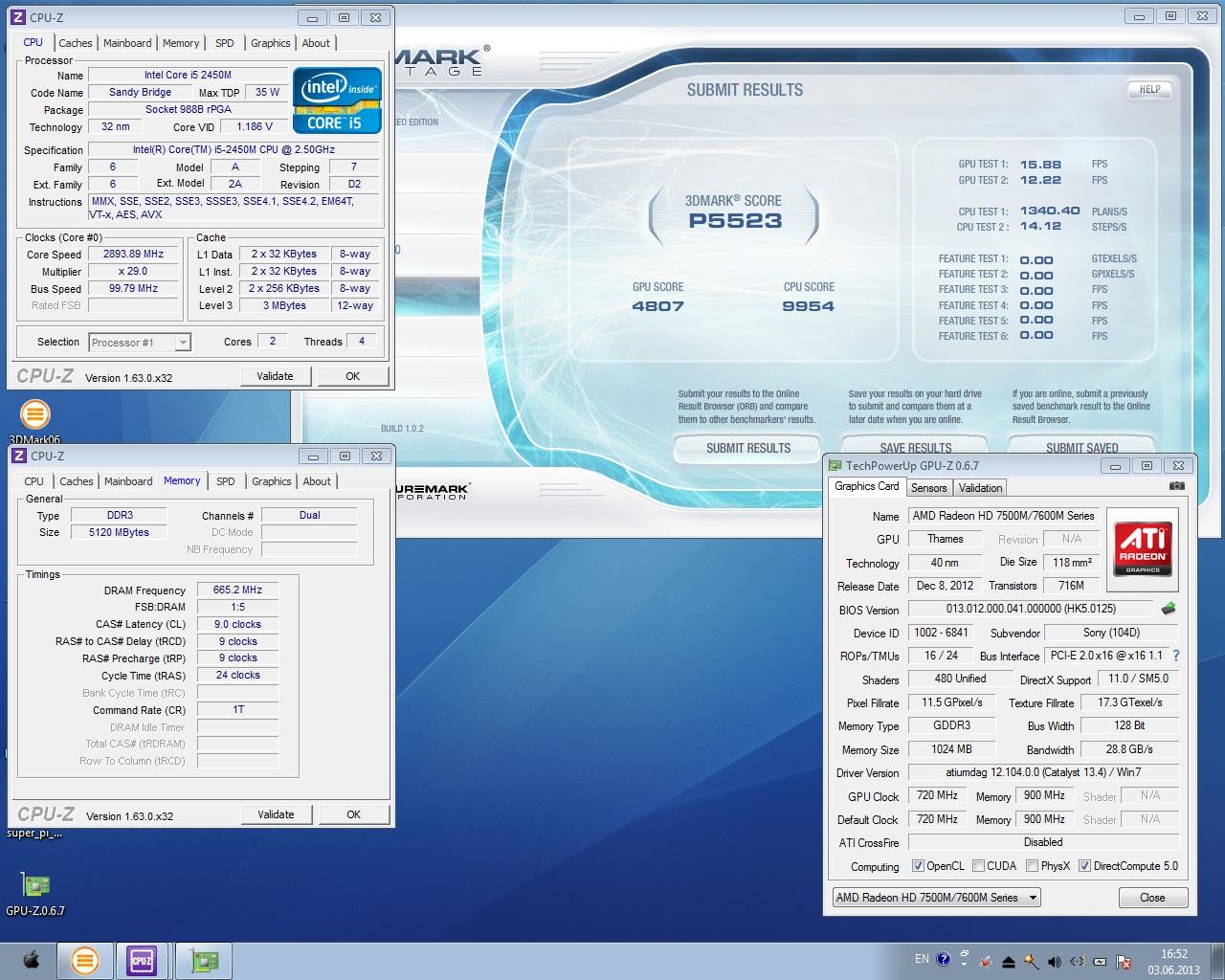This screenshot has height=980, width=1225.
Task: Open the Processor #1 selection dropdown
Action: coord(140,342)
